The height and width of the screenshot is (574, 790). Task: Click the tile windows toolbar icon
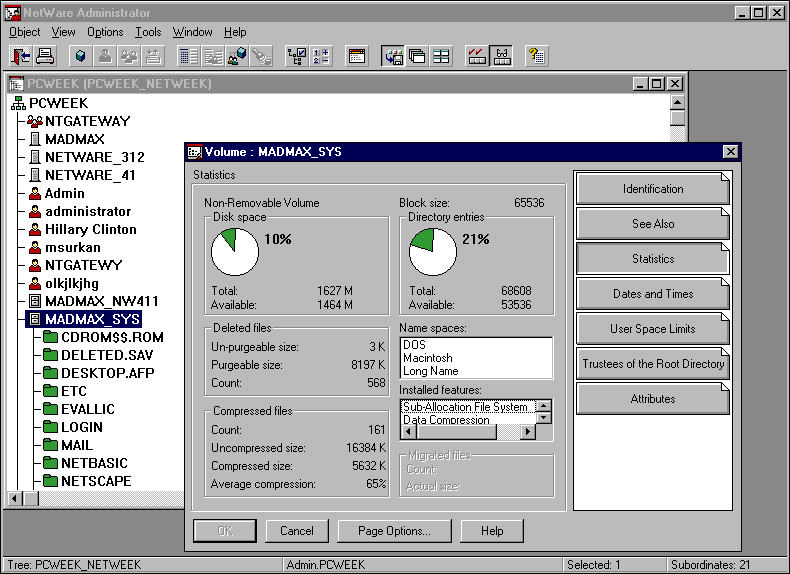441,56
